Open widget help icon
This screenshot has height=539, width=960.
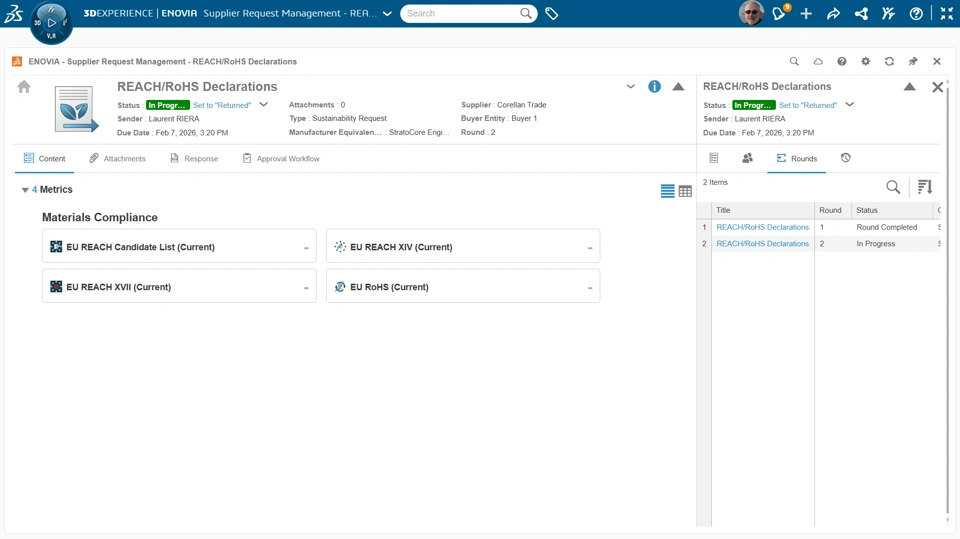pyautogui.click(x=842, y=61)
